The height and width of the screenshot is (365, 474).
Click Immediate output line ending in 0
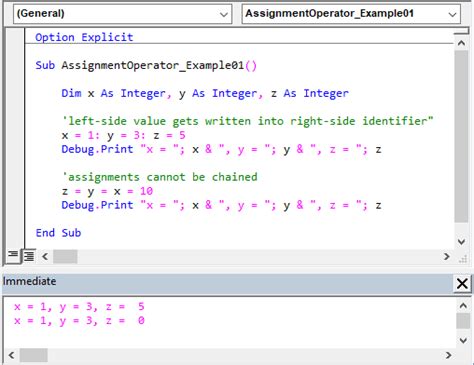[x=79, y=321]
